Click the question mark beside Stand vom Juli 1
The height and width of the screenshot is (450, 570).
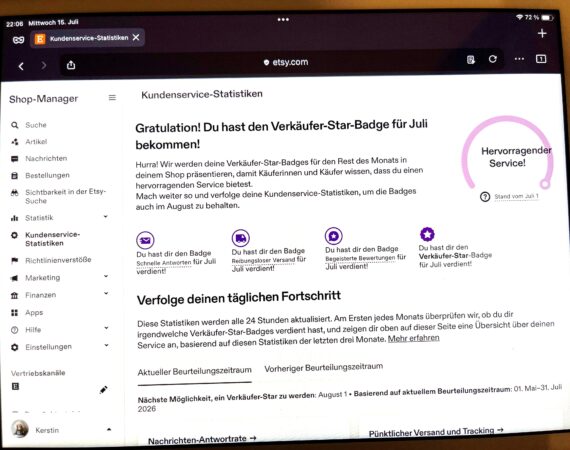(x=485, y=197)
